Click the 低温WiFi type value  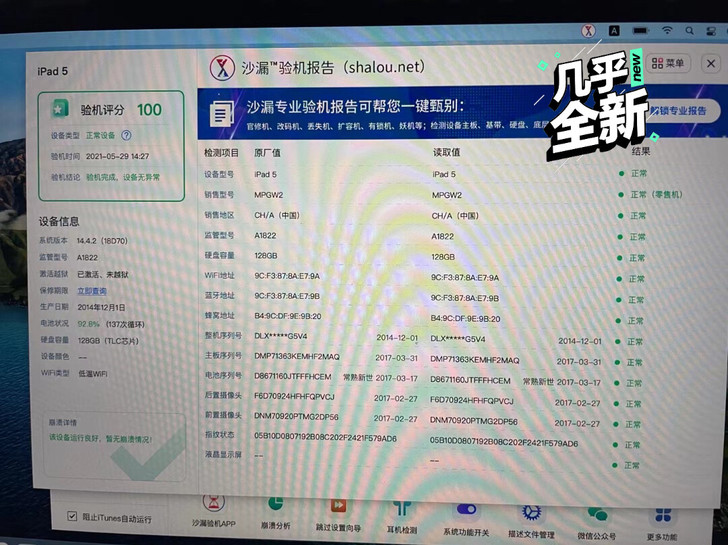click(93, 374)
